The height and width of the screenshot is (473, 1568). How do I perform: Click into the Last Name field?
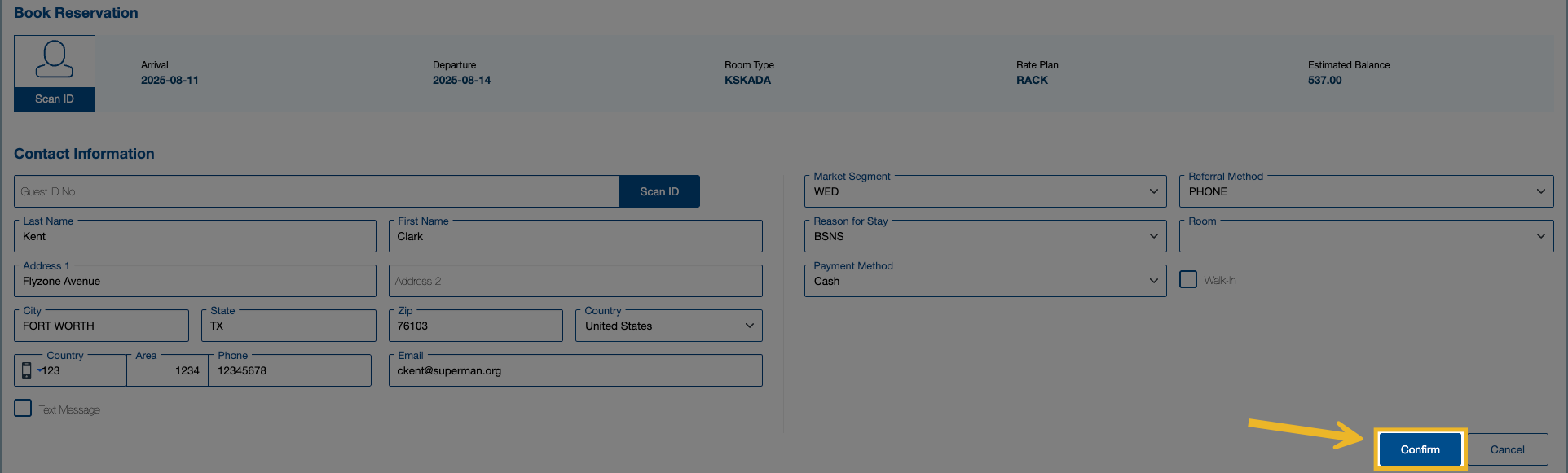click(195, 237)
